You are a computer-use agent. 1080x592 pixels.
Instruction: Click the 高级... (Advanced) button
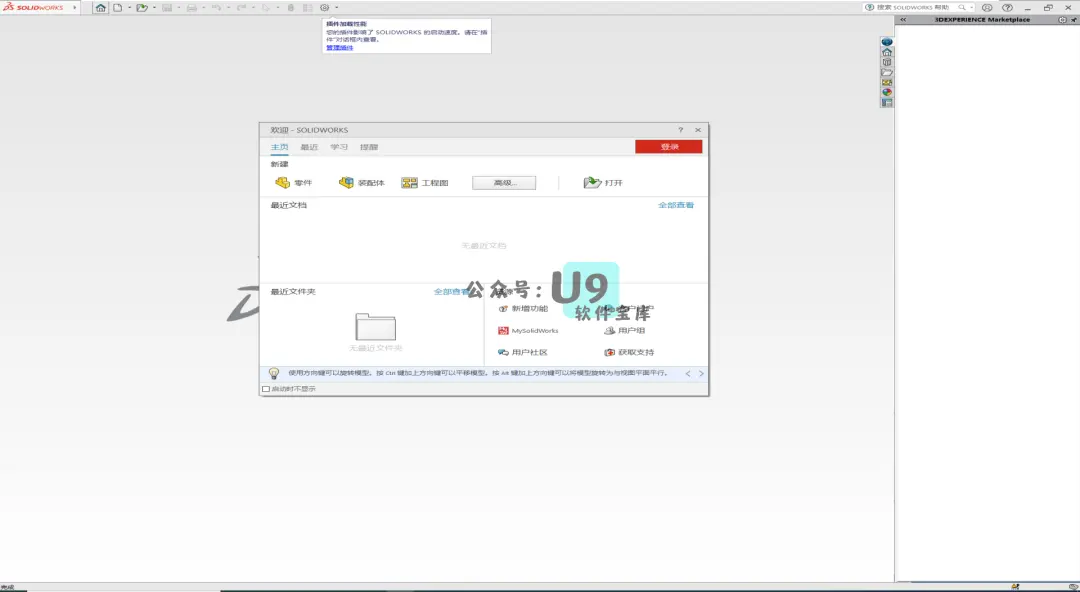[504, 183]
